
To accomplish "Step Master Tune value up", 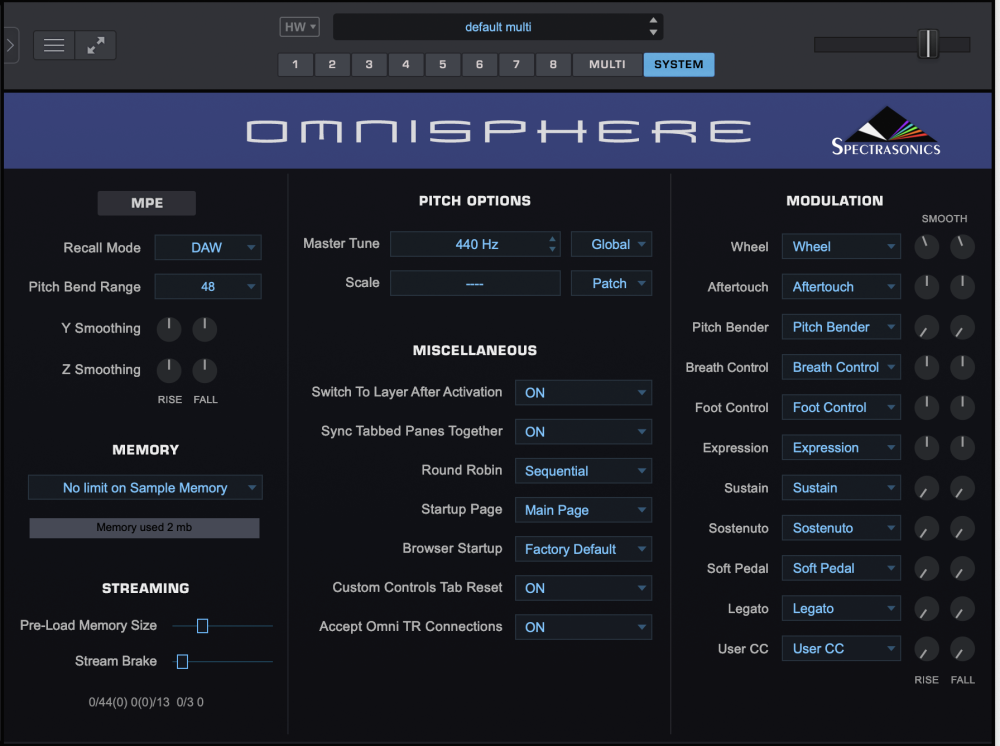I will (552, 239).
